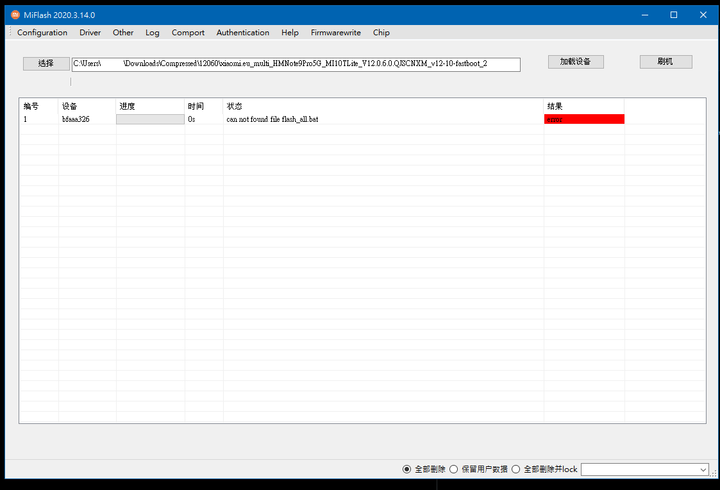Open the Configuration menu
The image size is (720, 490).
tap(42, 33)
